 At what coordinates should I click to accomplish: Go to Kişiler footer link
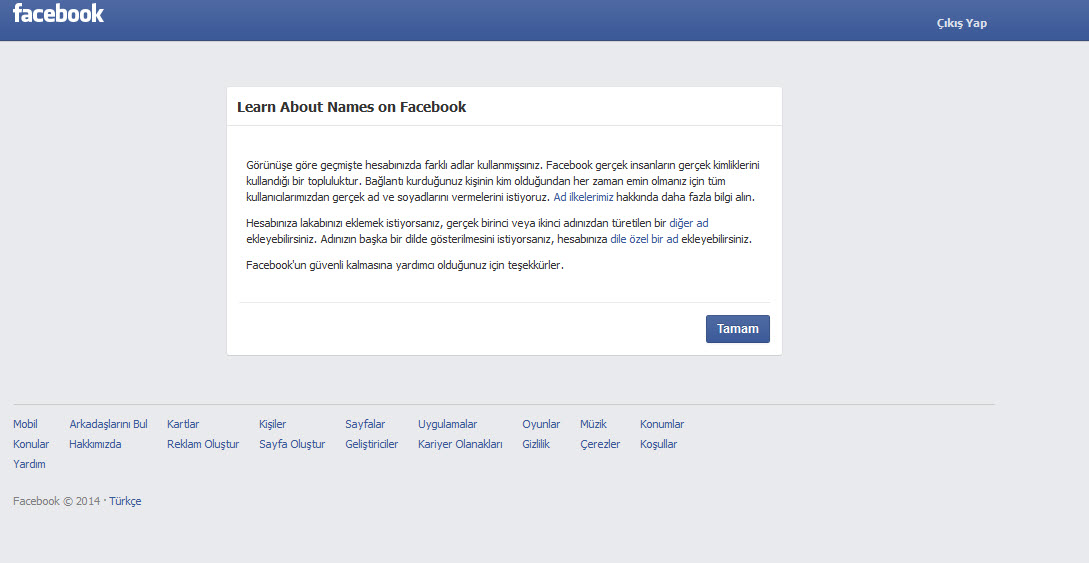pyautogui.click(x=272, y=424)
